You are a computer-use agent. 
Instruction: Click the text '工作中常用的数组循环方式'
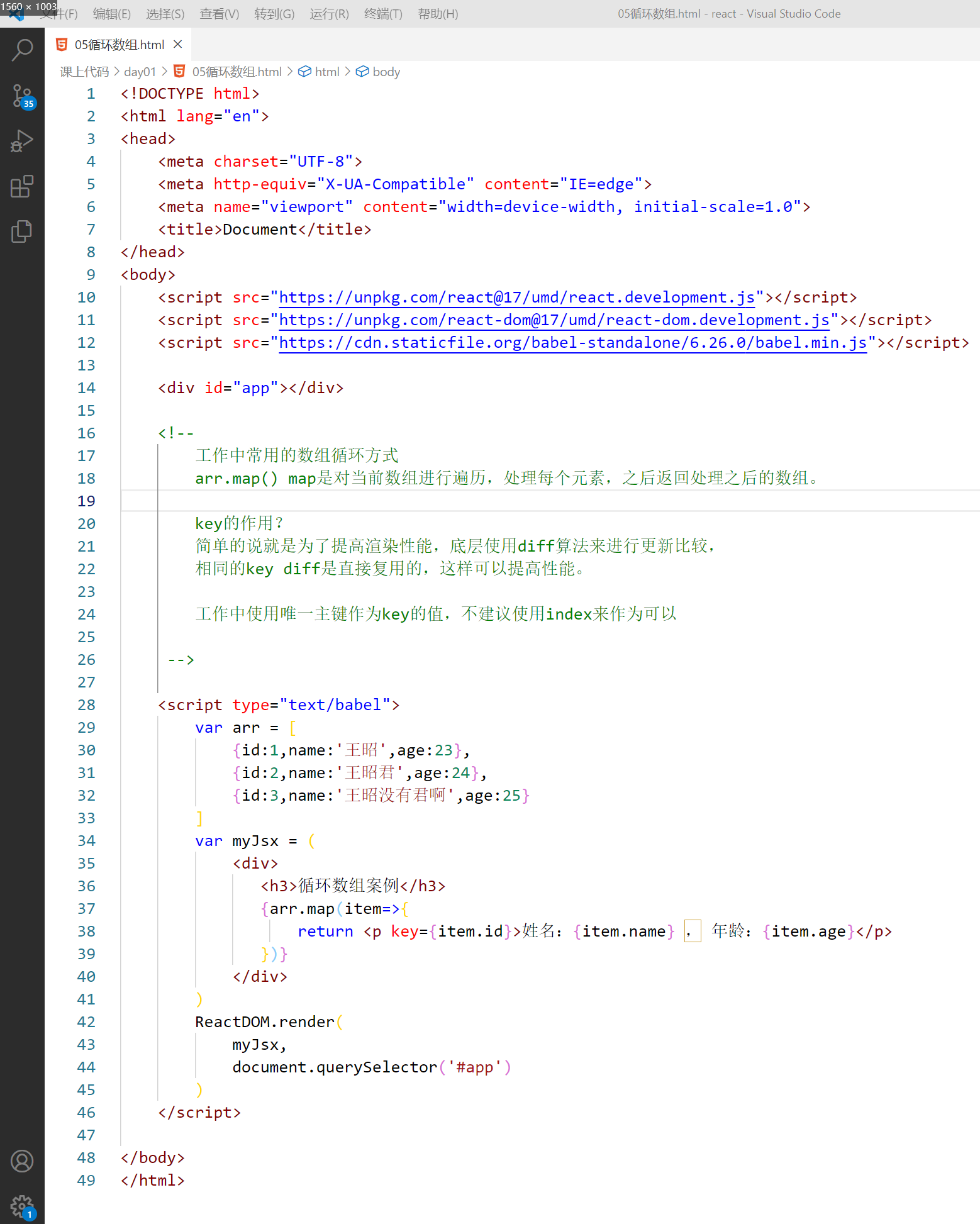[297, 456]
